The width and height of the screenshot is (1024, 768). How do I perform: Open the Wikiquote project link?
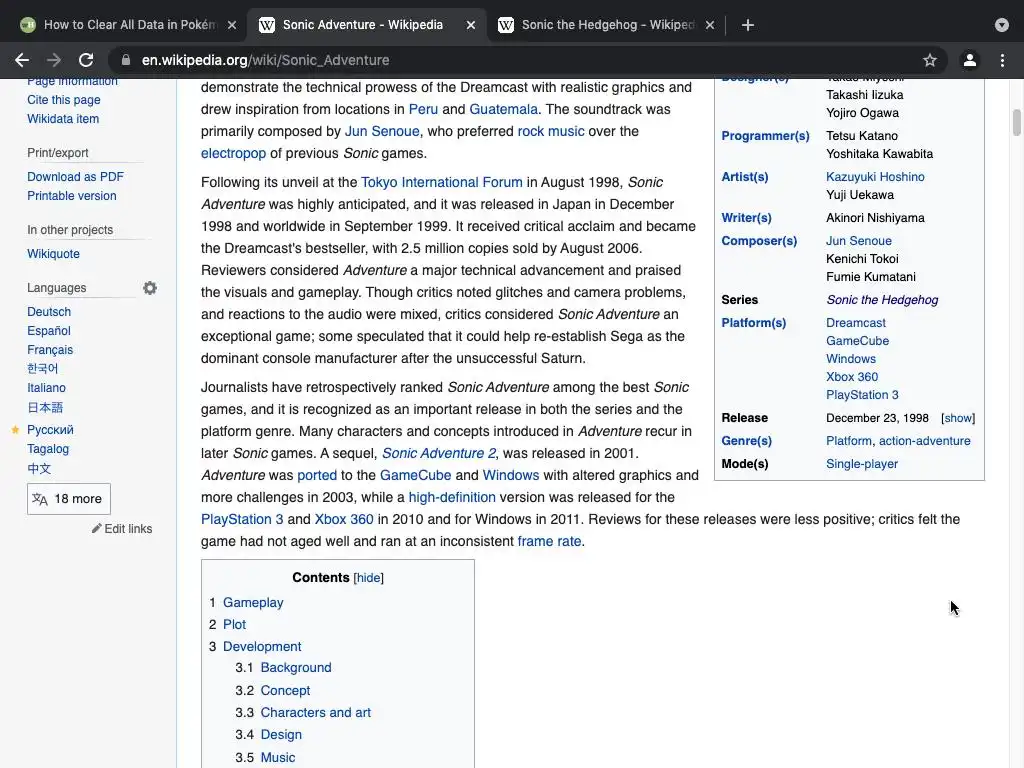54,254
